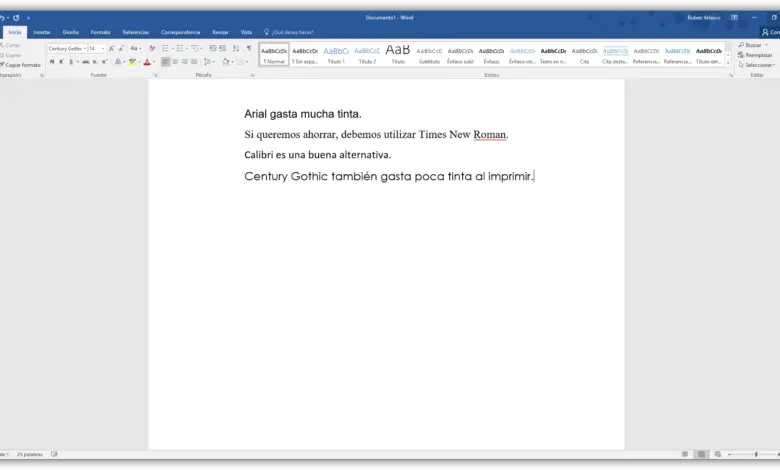Open the font name dropdown
This screenshot has height=470, width=780.
click(85, 49)
